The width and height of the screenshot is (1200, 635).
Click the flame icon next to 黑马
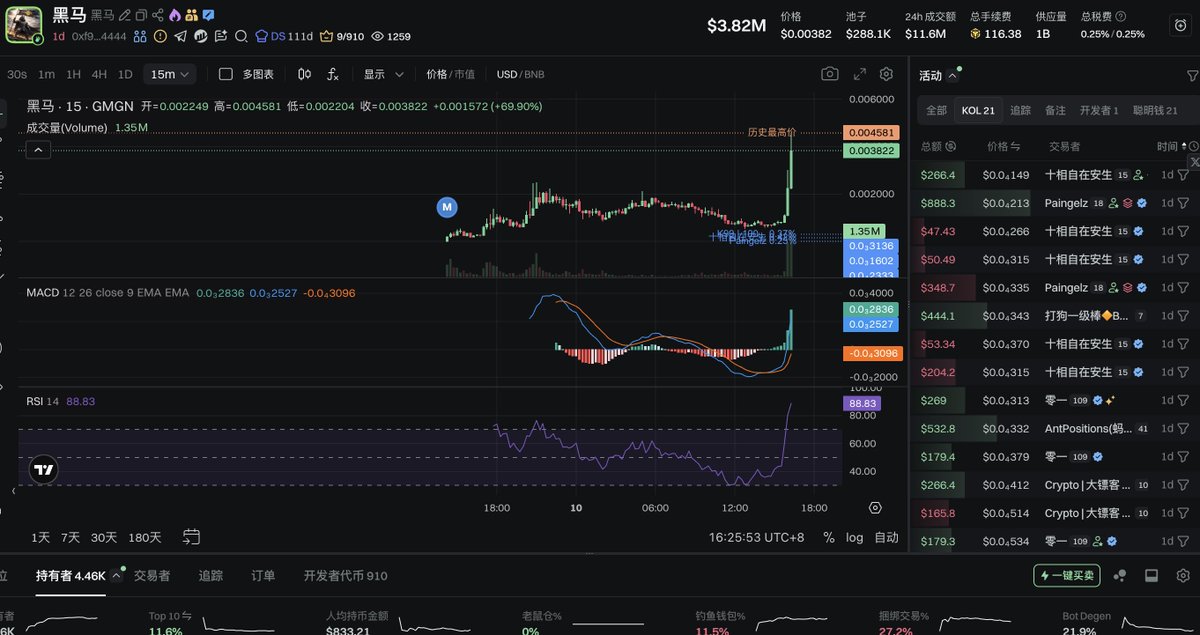point(174,15)
